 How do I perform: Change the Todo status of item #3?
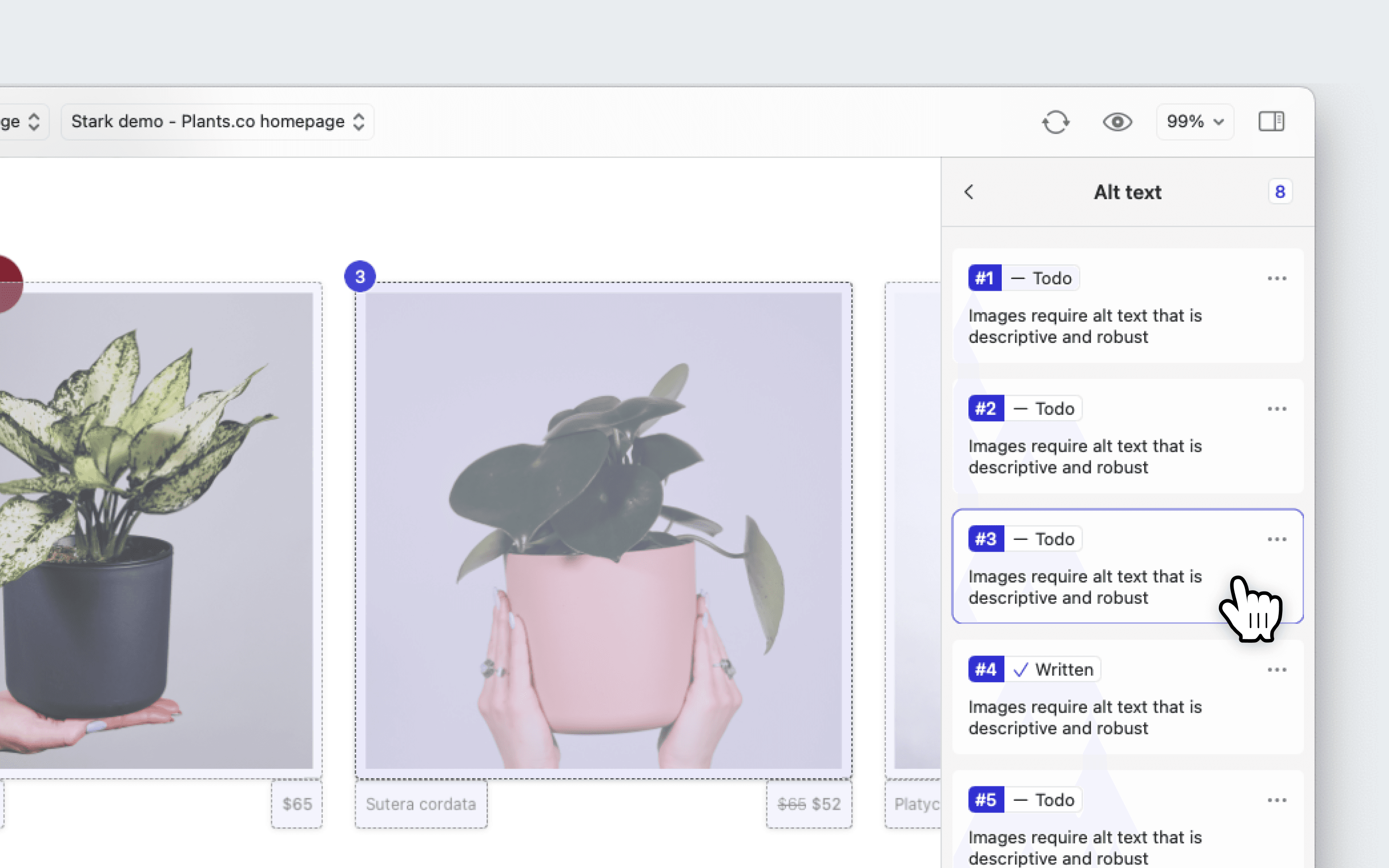tap(1042, 539)
